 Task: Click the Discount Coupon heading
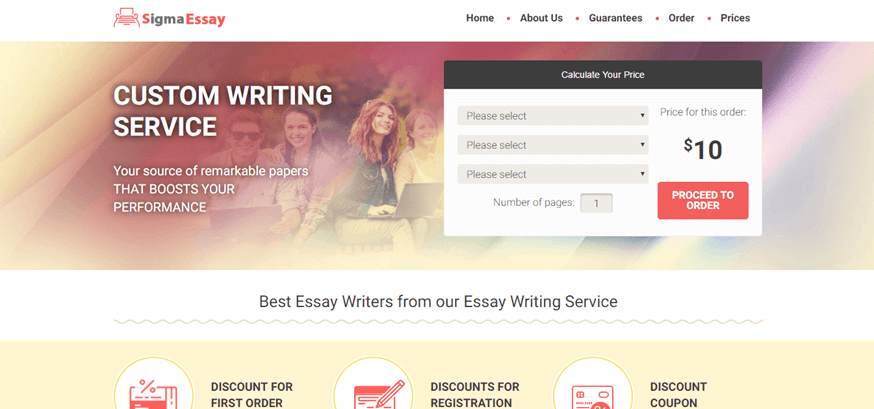tap(678, 395)
